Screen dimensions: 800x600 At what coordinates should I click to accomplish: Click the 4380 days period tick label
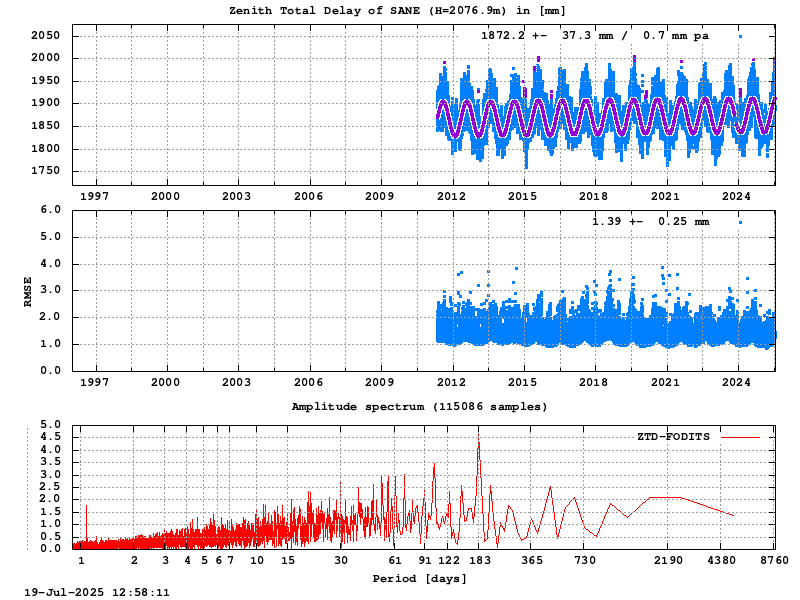pos(721,561)
